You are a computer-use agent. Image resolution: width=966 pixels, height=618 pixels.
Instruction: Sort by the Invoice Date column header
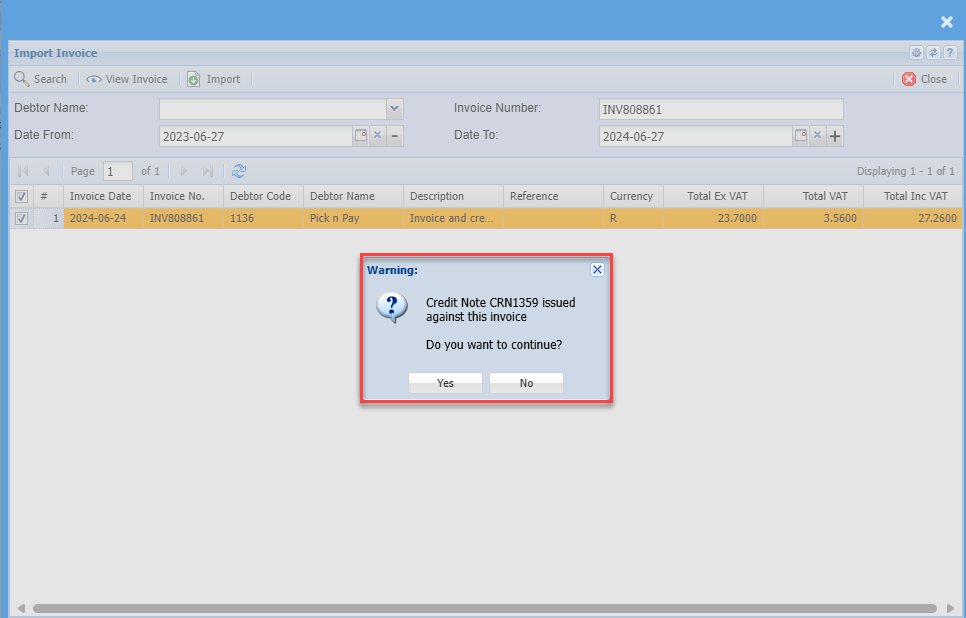tap(100, 196)
